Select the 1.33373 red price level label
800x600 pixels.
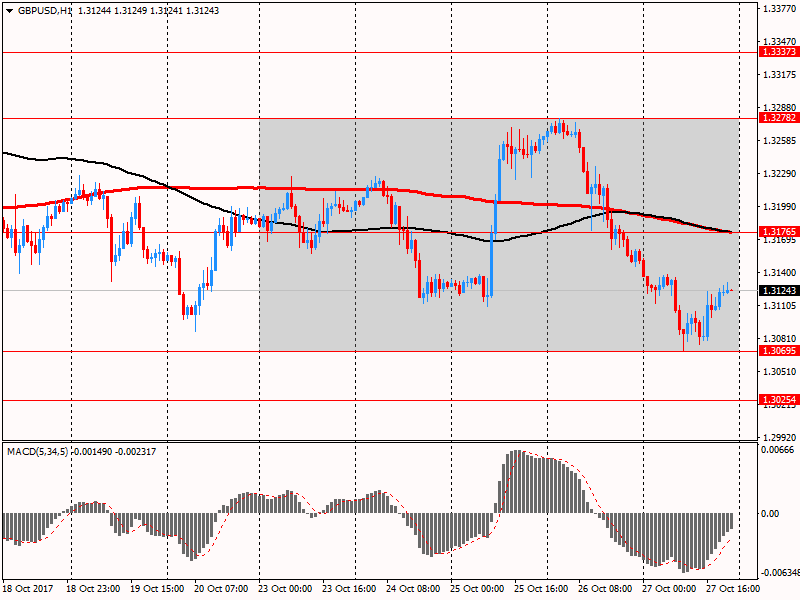(x=779, y=52)
